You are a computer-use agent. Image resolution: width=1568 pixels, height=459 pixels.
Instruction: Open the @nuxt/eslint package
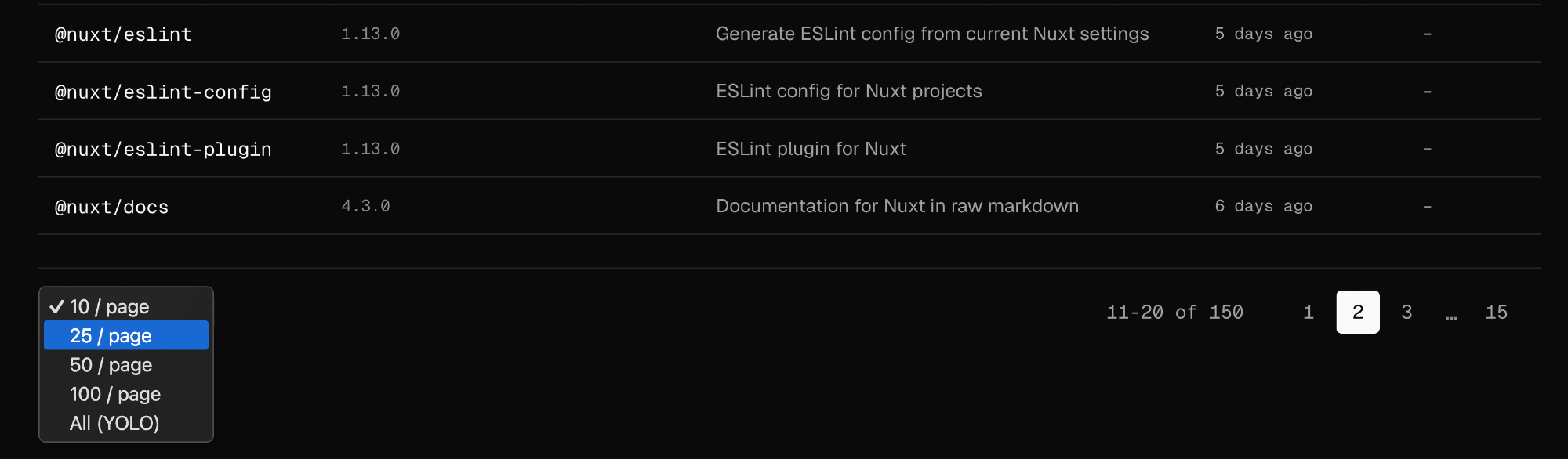(123, 34)
